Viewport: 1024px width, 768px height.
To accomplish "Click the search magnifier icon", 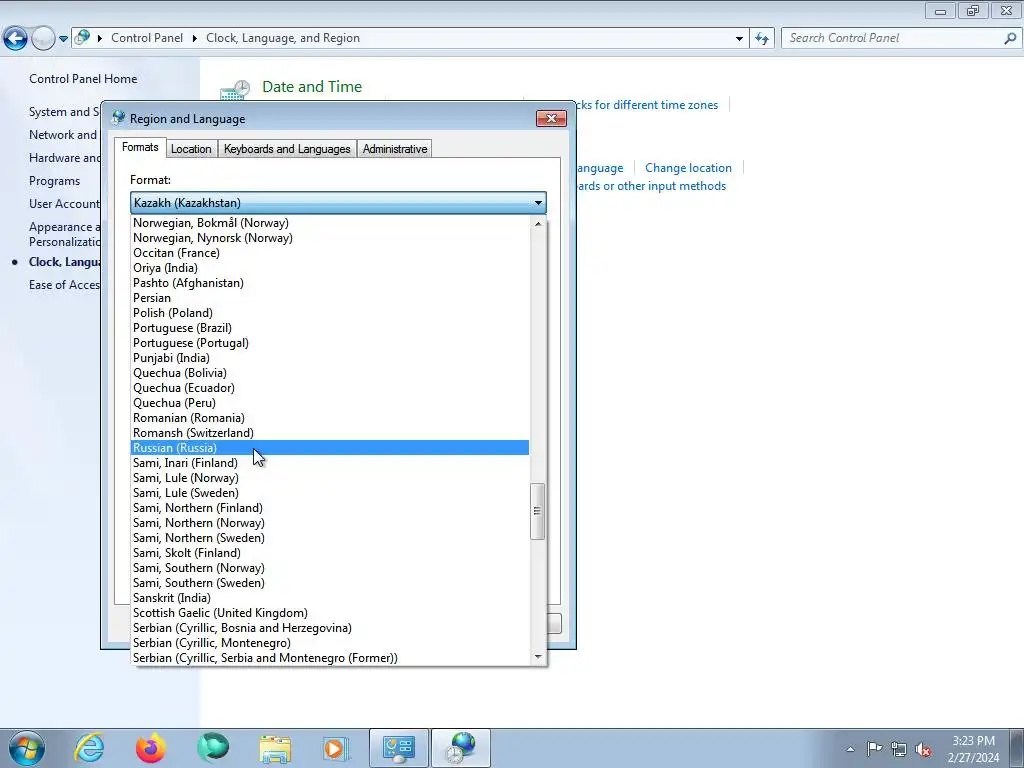I will point(1010,38).
